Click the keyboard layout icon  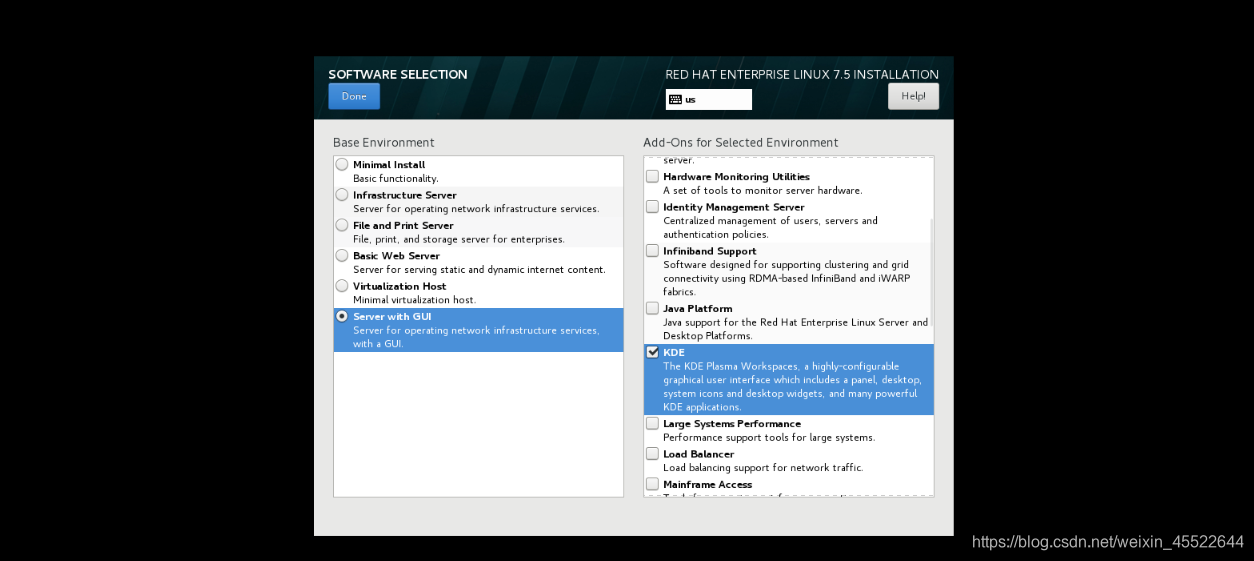click(675, 100)
